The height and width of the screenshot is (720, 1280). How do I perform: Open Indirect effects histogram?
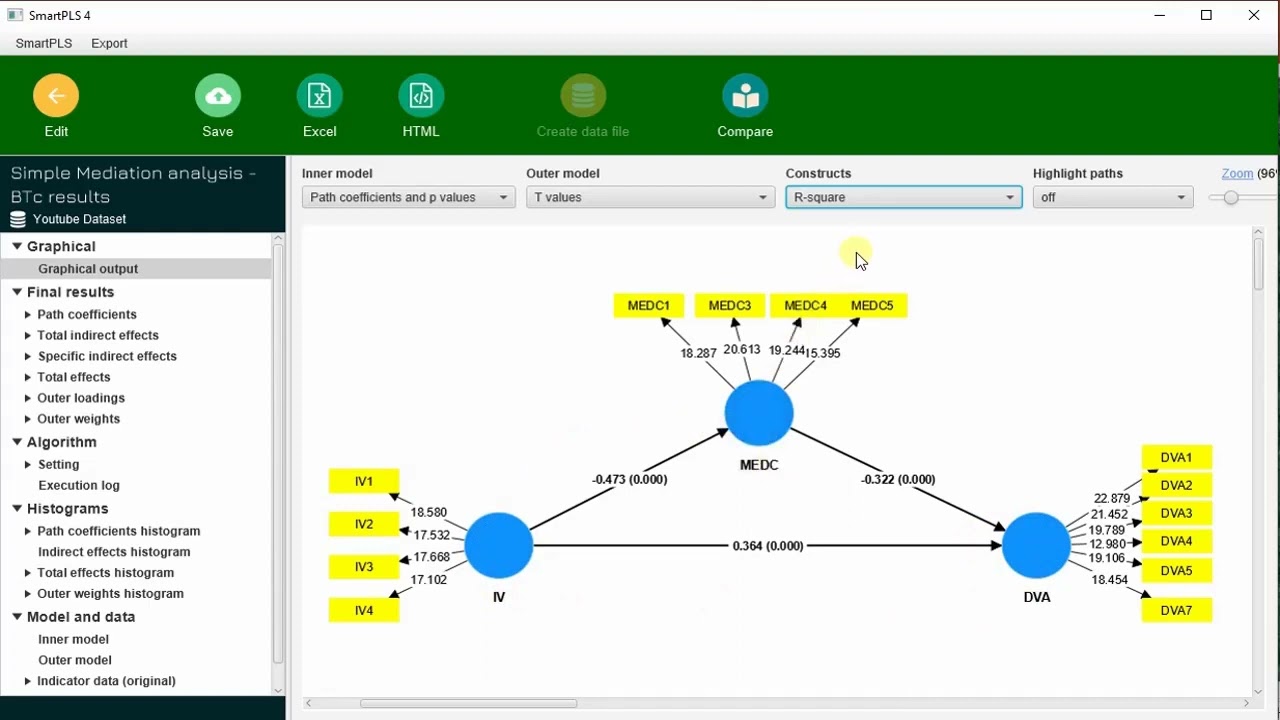point(114,552)
